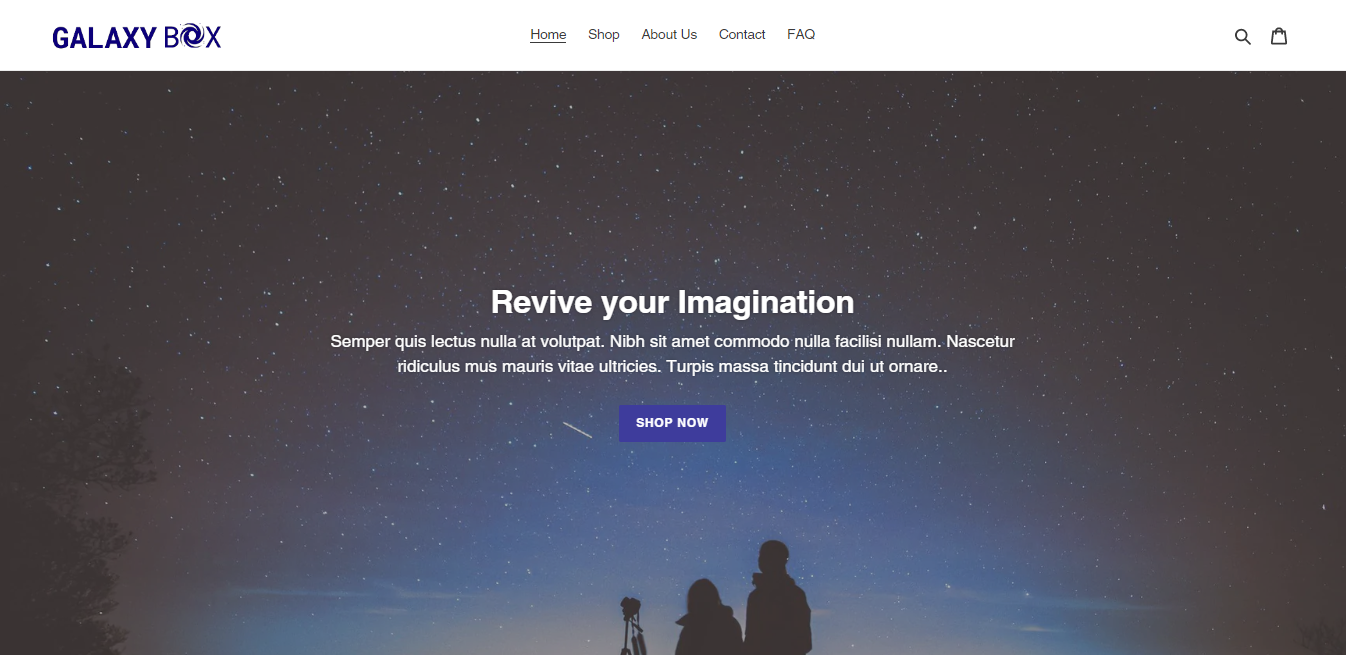Open the Contact page link
Image resolution: width=1346 pixels, height=655 pixels.
click(742, 34)
